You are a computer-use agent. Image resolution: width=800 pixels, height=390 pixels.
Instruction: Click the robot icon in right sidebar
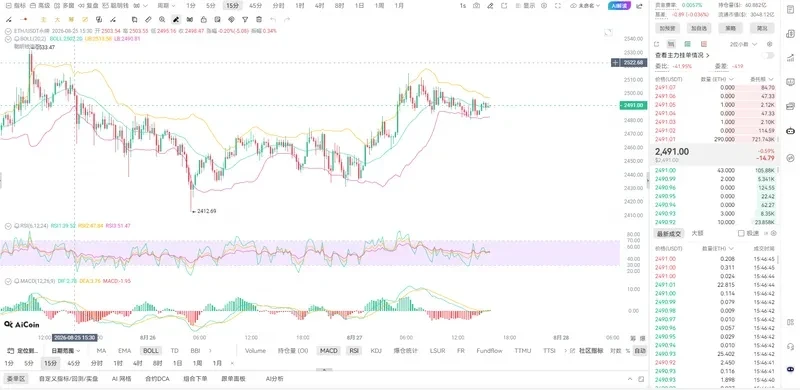tap(791, 131)
